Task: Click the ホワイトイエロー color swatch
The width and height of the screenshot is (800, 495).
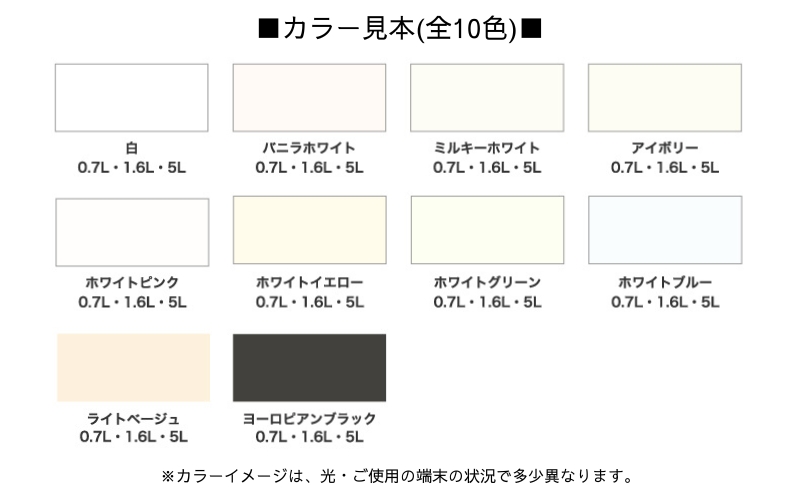Action: 310,230
